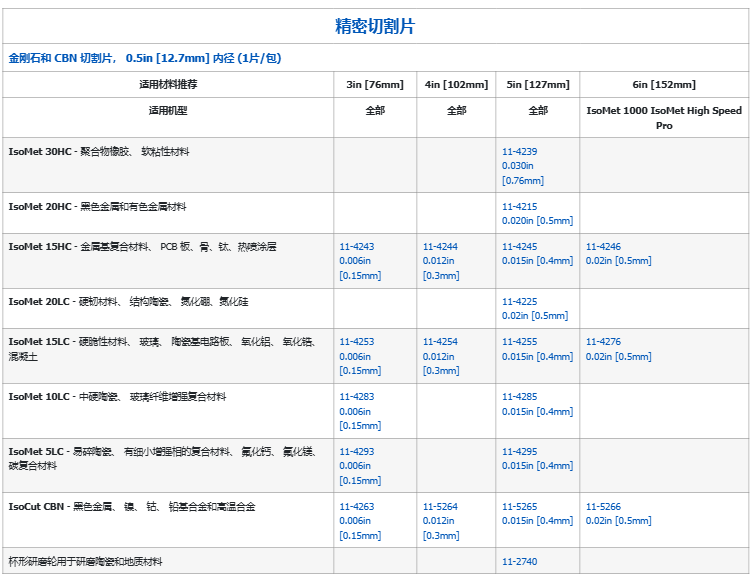755x576 pixels.
Task: Click the 3in [76mm] column header
Action: click(x=375, y=85)
